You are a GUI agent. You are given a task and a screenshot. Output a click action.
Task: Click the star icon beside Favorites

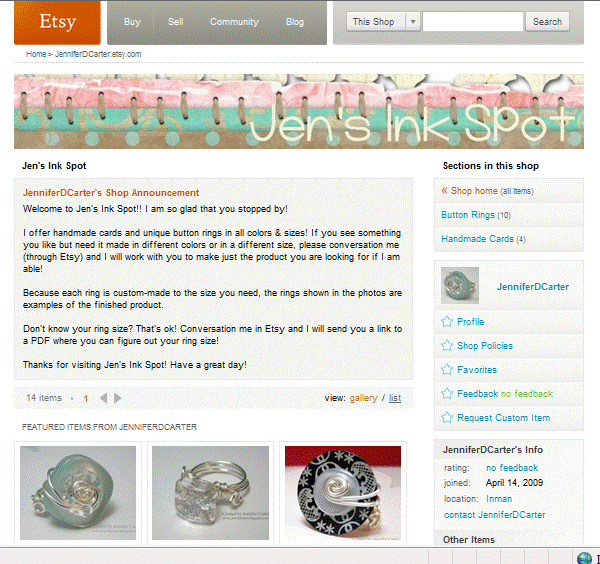447,370
